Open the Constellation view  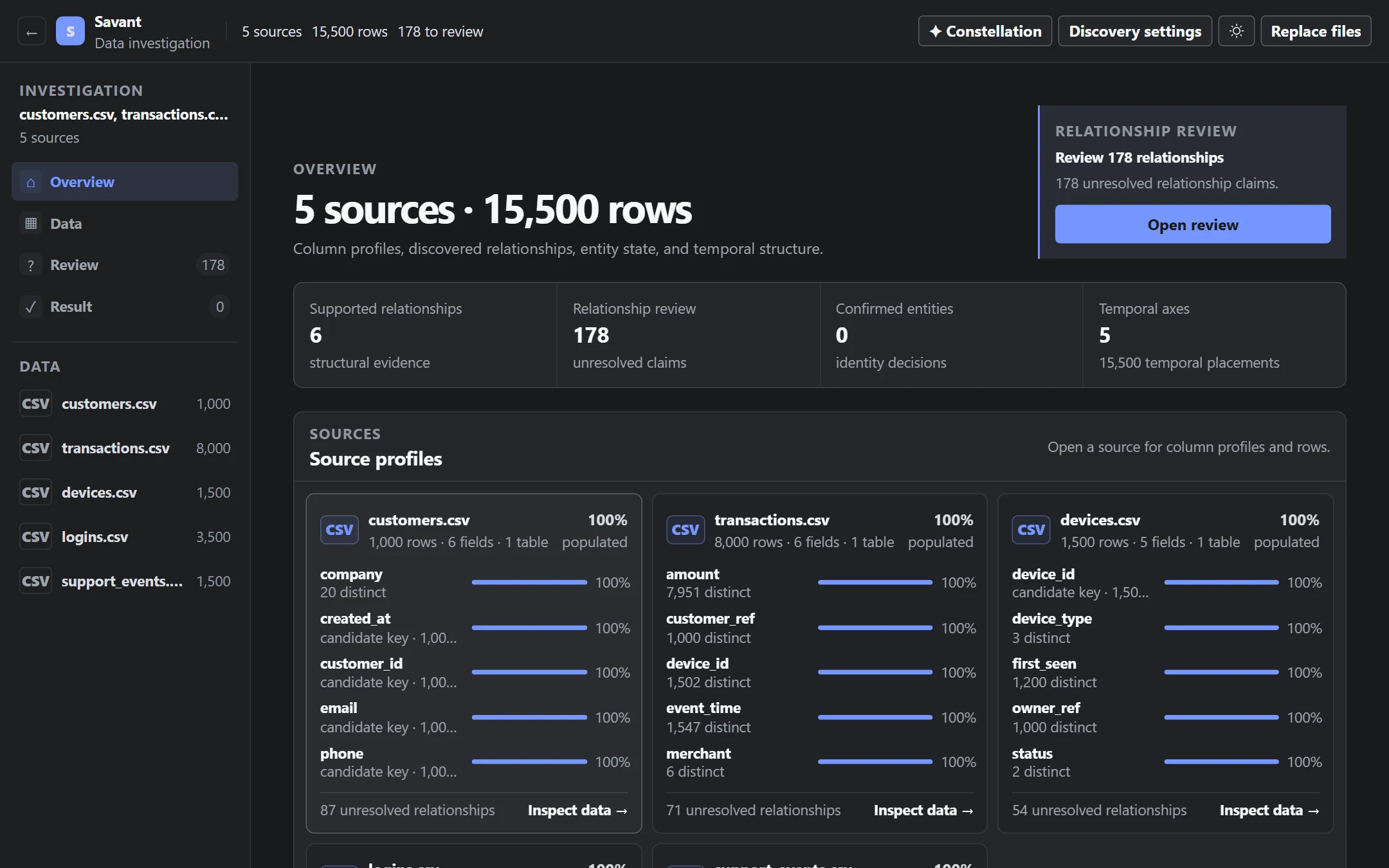[x=985, y=32]
